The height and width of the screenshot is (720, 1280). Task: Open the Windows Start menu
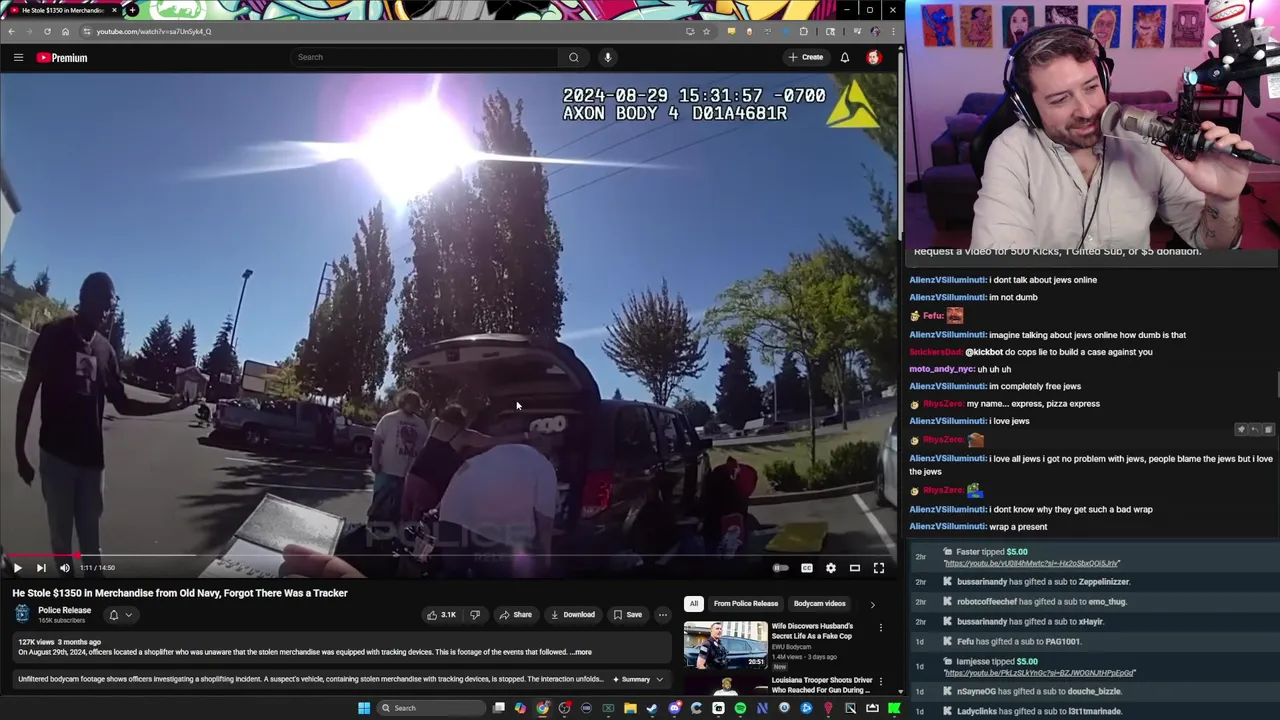tap(364, 708)
